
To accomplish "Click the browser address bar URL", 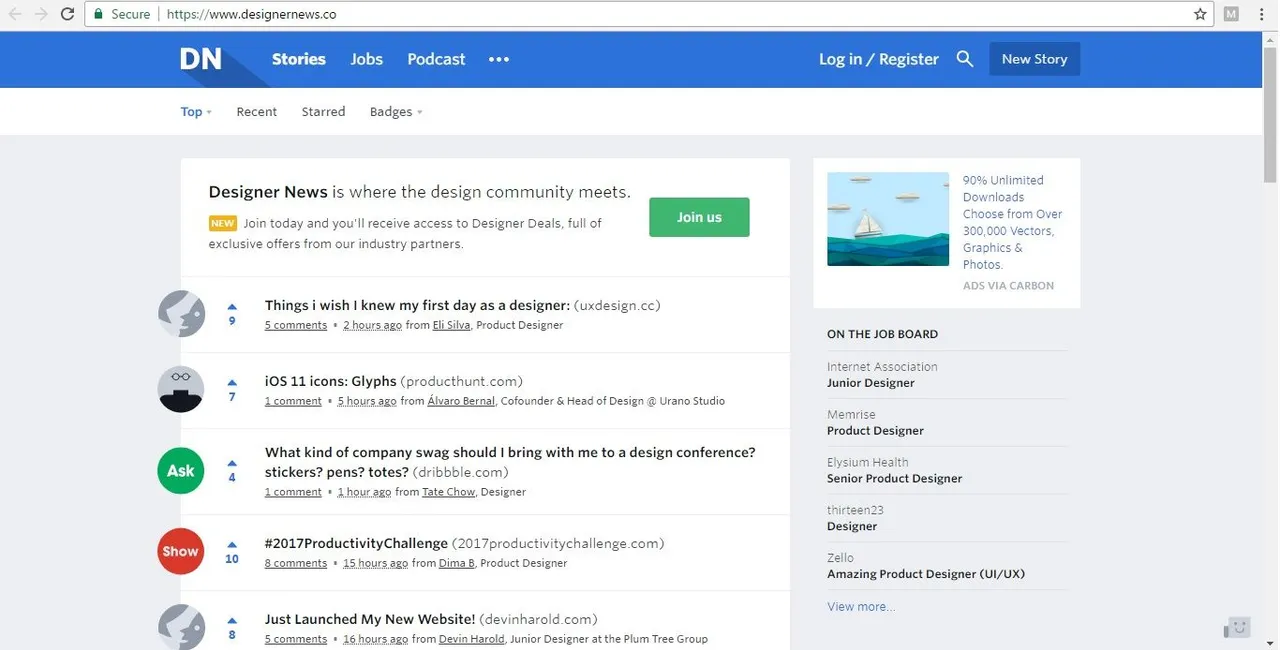I will click(x=251, y=14).
